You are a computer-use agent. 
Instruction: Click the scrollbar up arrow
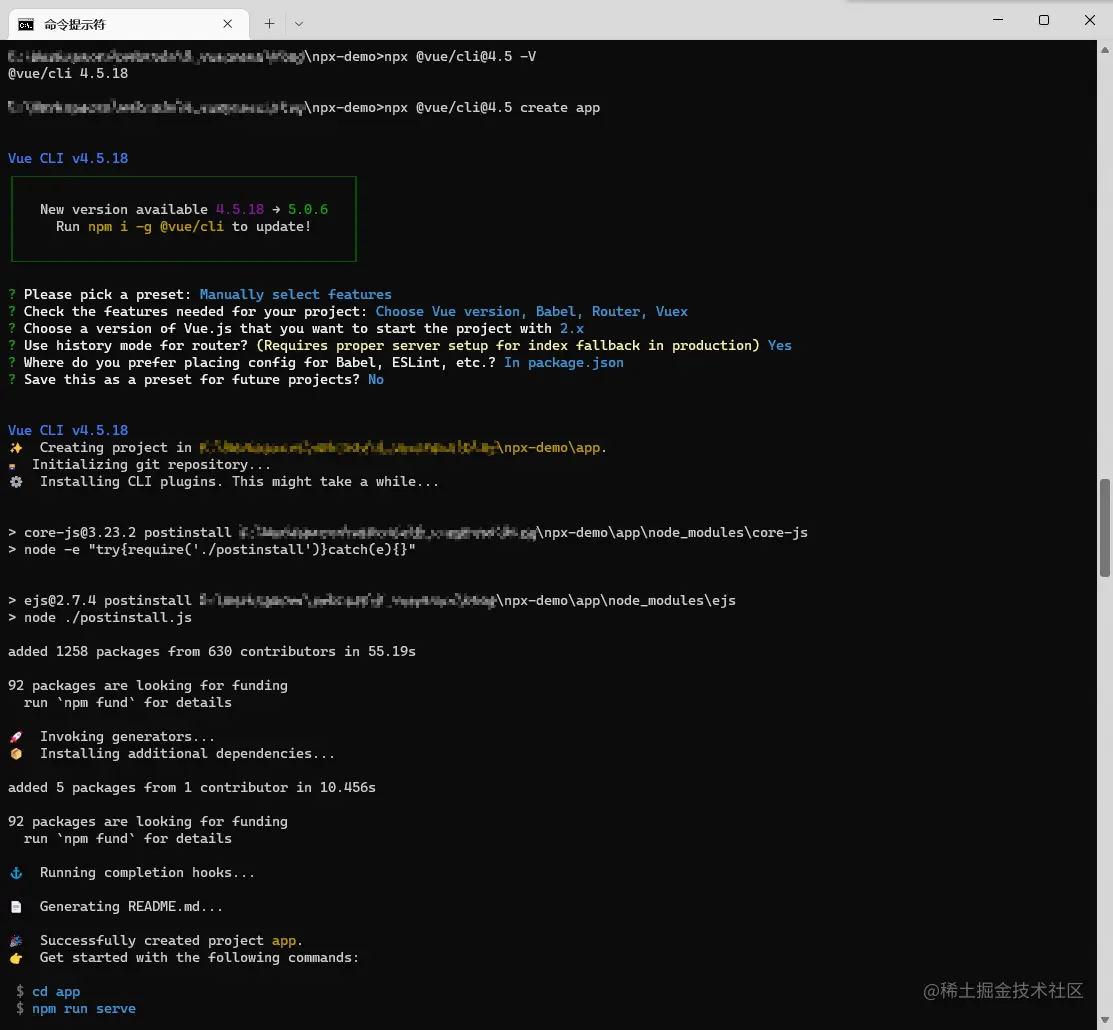click(1104, 50)
